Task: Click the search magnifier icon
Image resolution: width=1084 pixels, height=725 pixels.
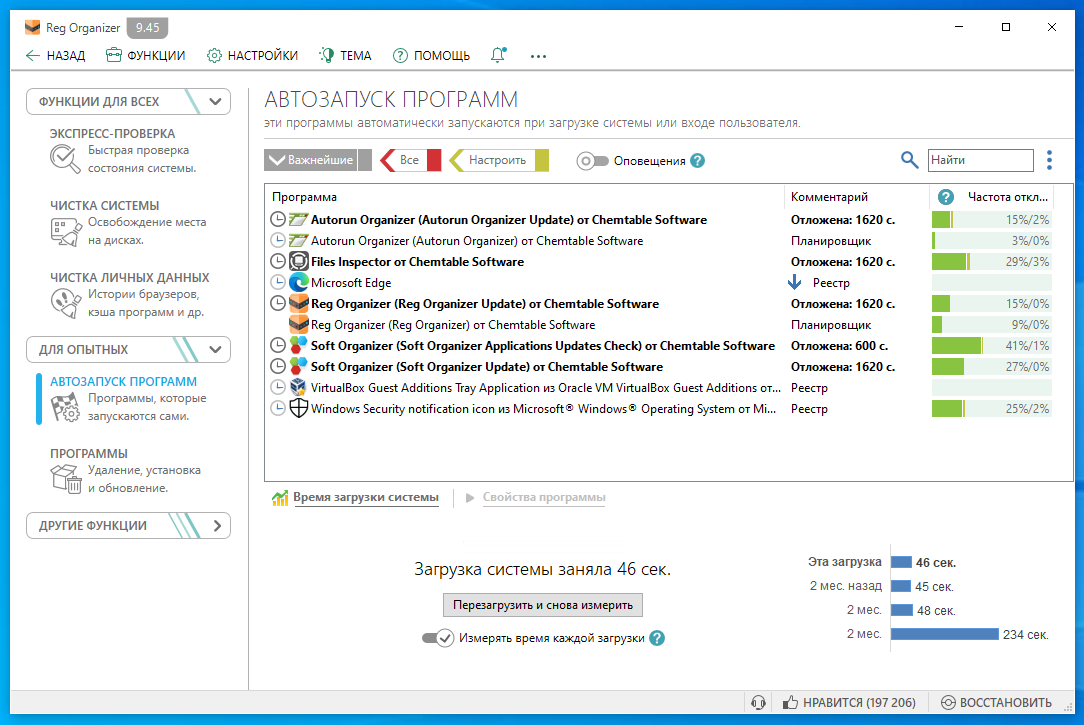Action: (909, 160)
